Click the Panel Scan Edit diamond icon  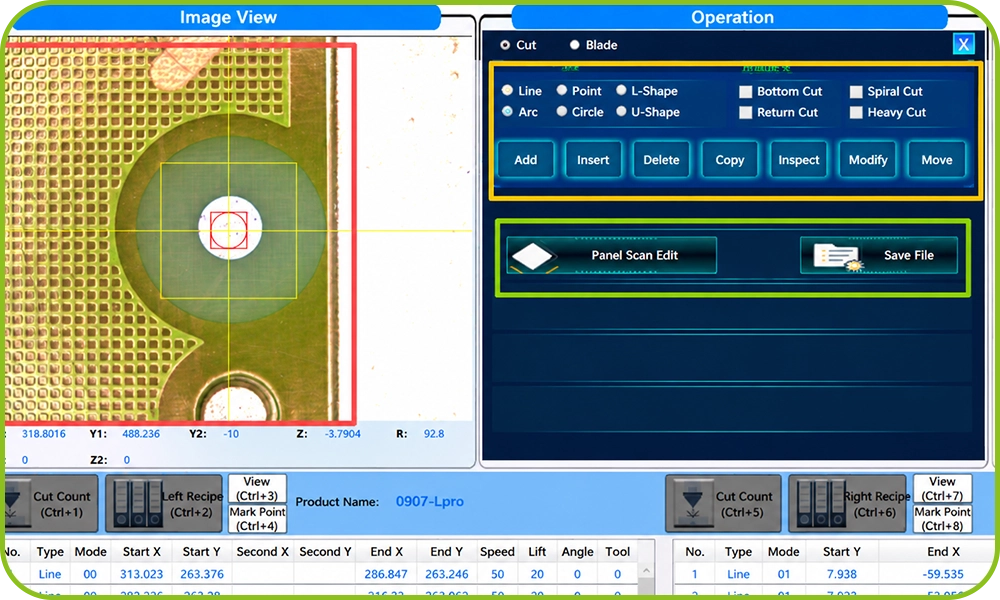tap(533, 256)
